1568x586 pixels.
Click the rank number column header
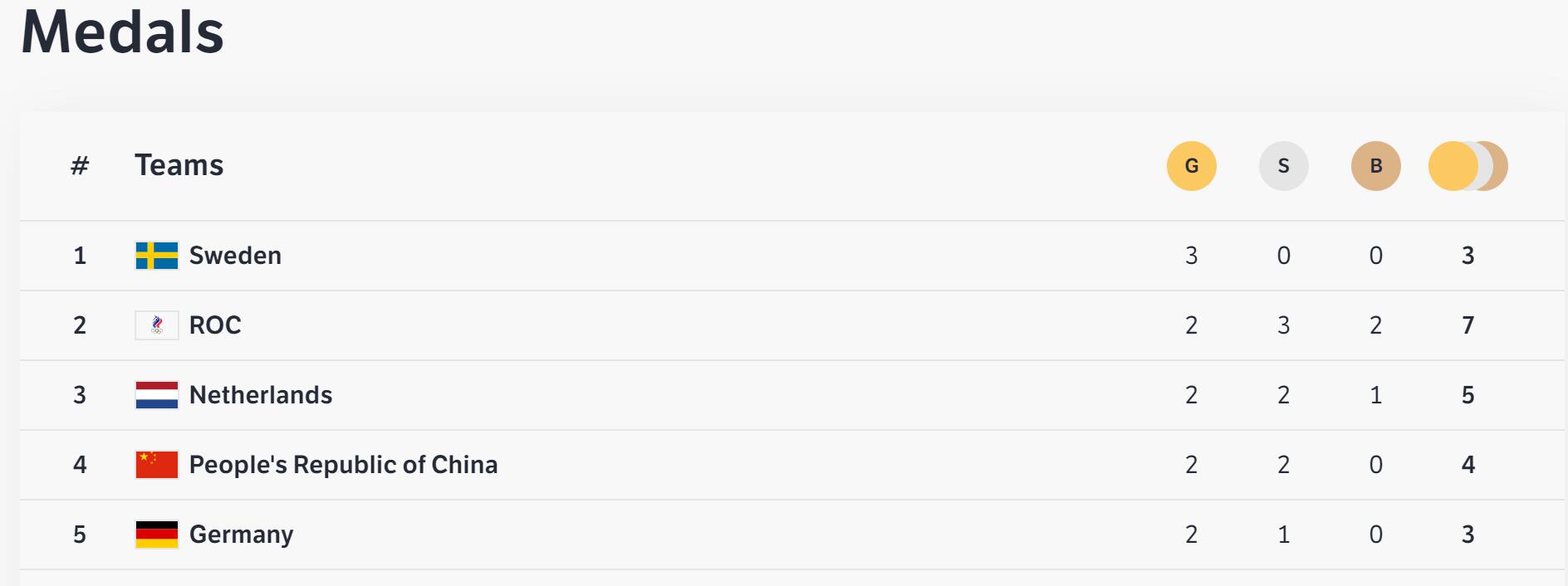80,165
